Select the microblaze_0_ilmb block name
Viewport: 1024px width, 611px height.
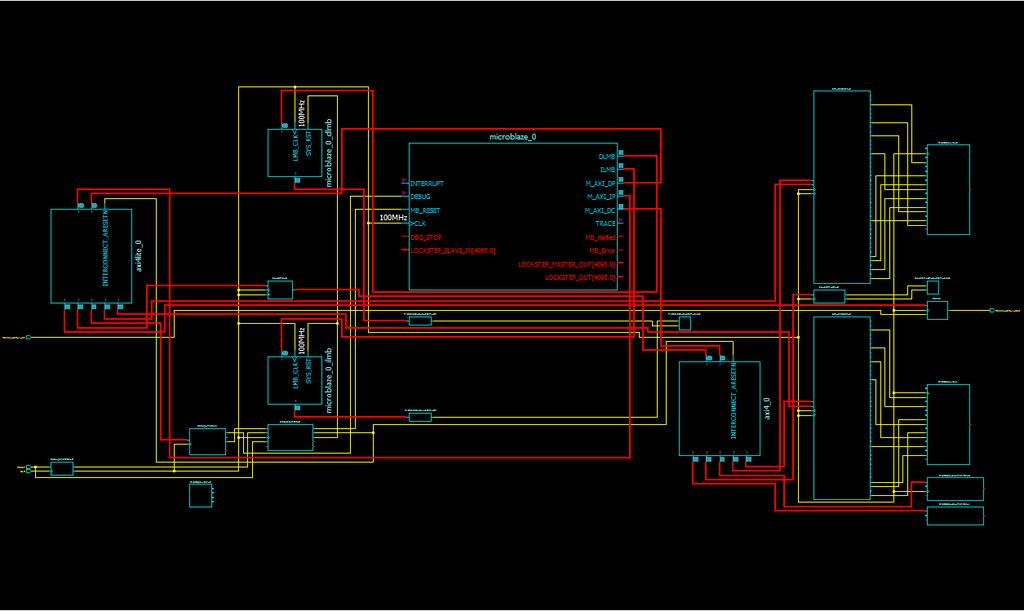point(328,381)
